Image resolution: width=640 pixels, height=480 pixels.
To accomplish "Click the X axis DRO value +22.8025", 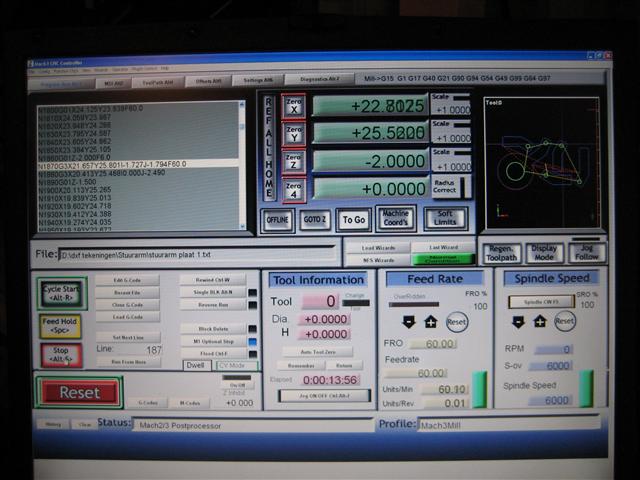I will coord(371,106).
